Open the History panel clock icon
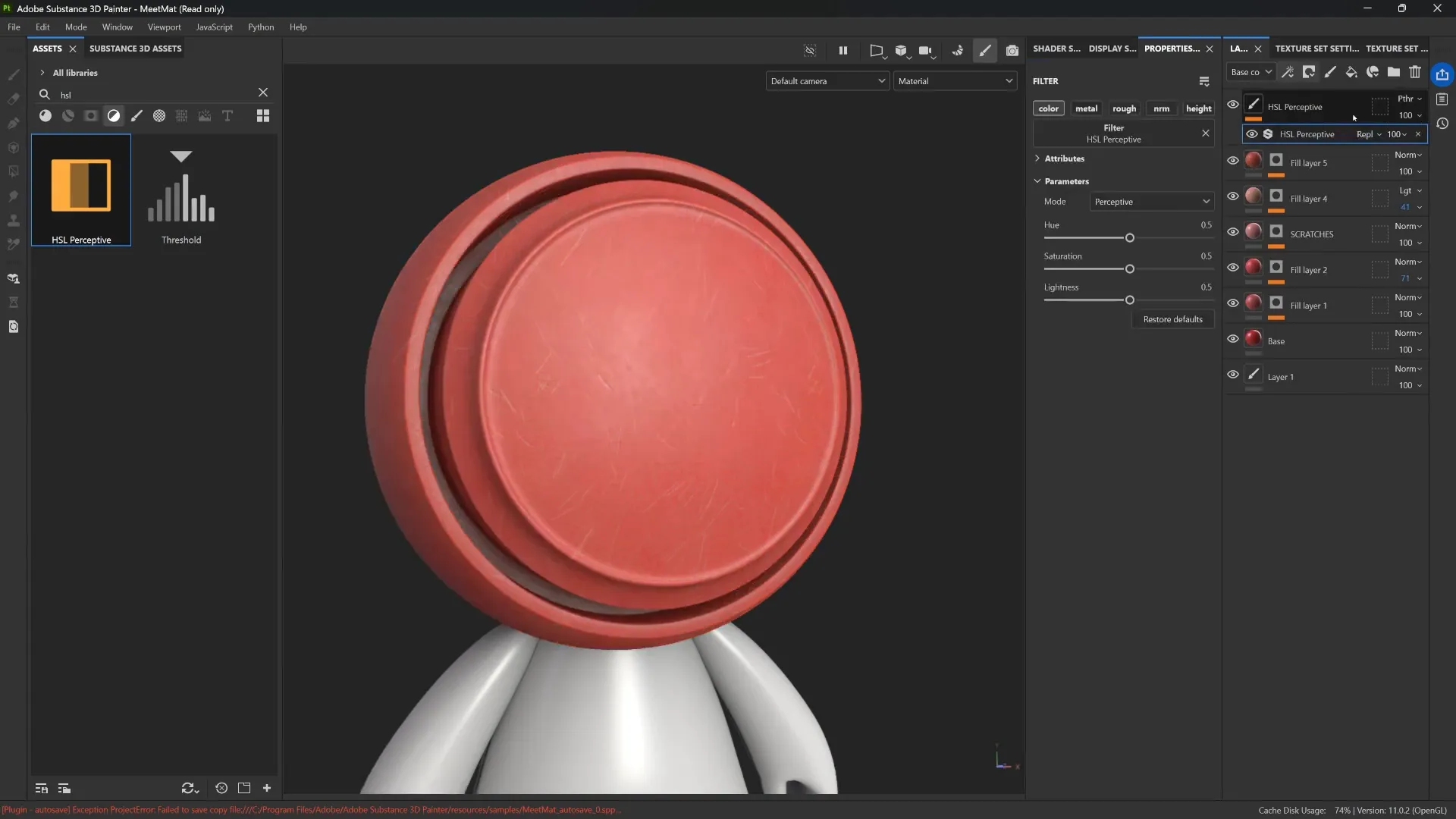The width and height of the screenshot is (1456, 819). [1442, 124]
